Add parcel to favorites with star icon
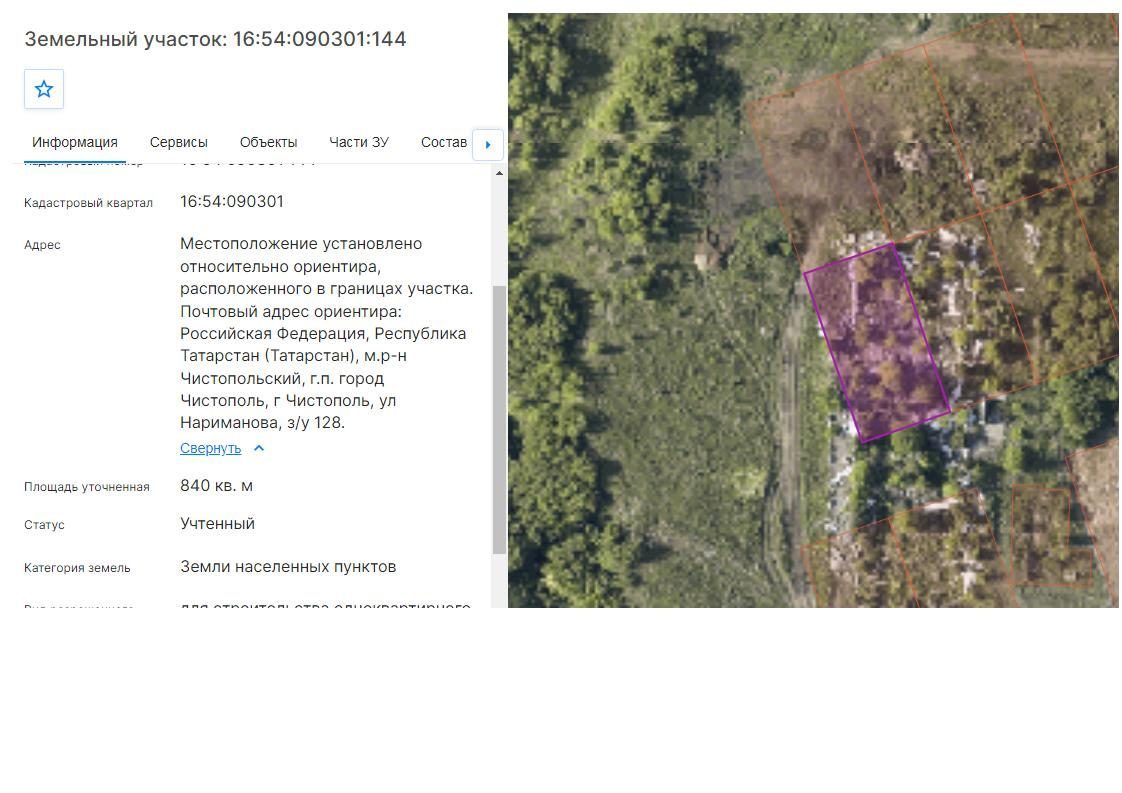 [44, 89]
